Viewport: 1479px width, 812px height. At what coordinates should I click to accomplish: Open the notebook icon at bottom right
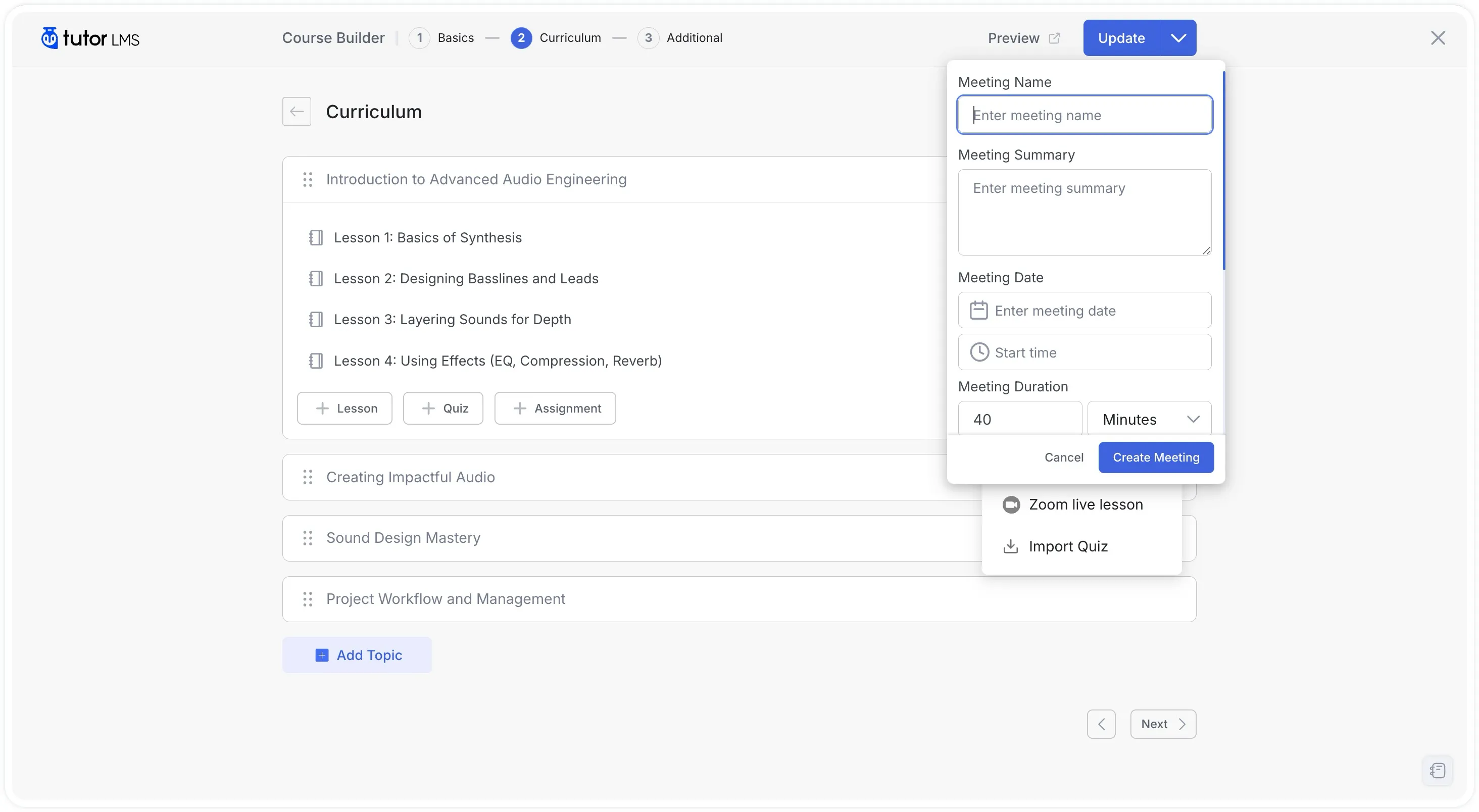[1438, 770]
